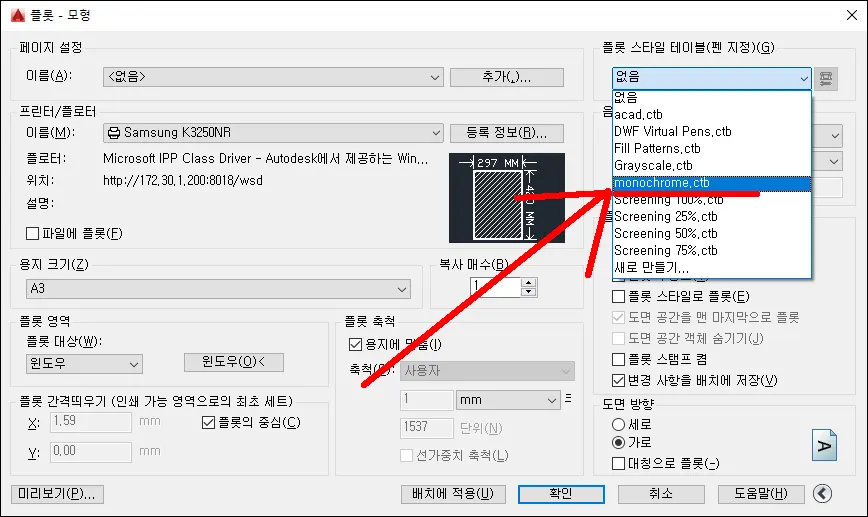Toggle the 용지에 맞춤 checkbox
The width and height of the screenshot is (868, 517).
coord(355,344)
